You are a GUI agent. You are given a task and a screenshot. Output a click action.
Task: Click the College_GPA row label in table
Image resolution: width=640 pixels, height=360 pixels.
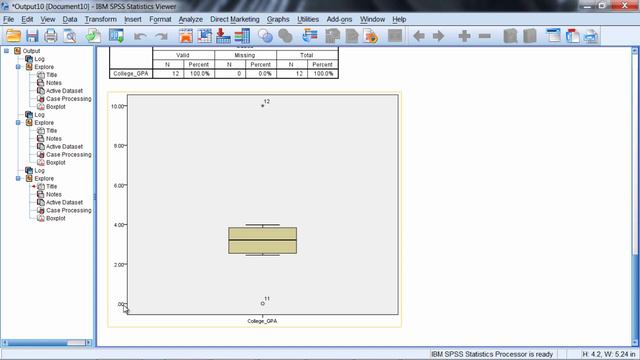(131, 74)
